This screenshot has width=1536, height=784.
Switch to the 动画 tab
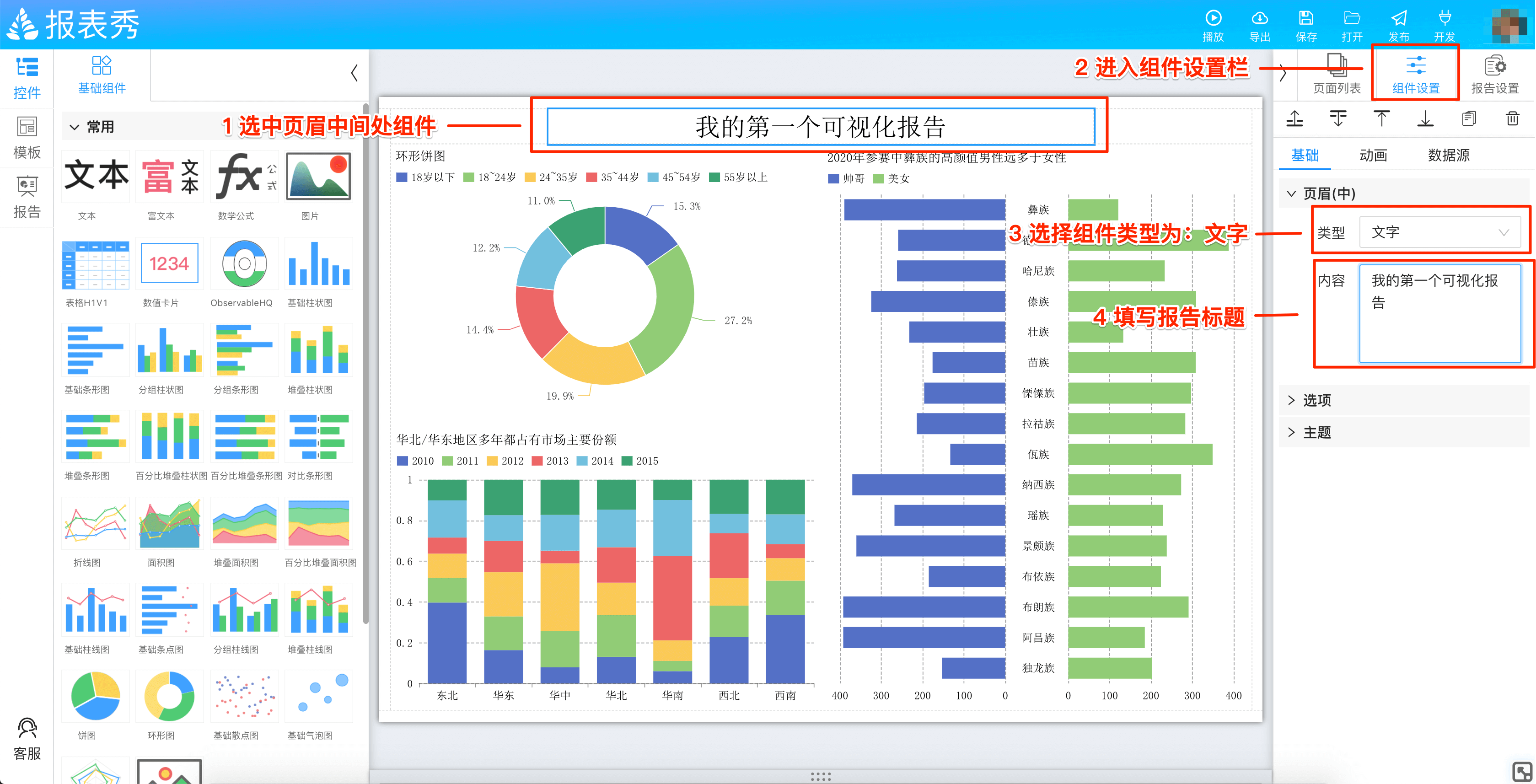point(1373,155)
